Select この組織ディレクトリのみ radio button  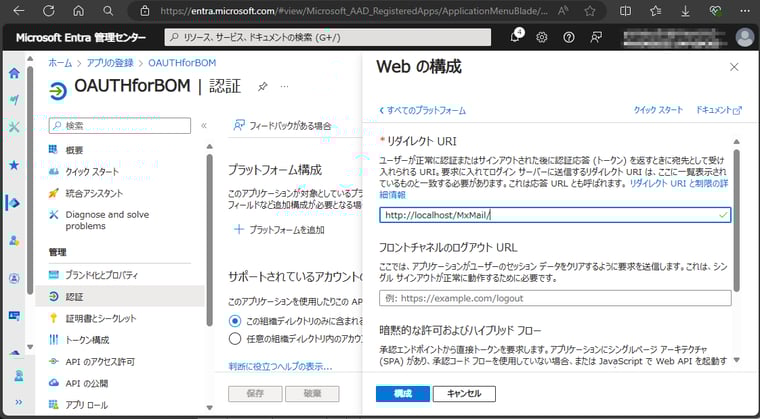[236, 321]
